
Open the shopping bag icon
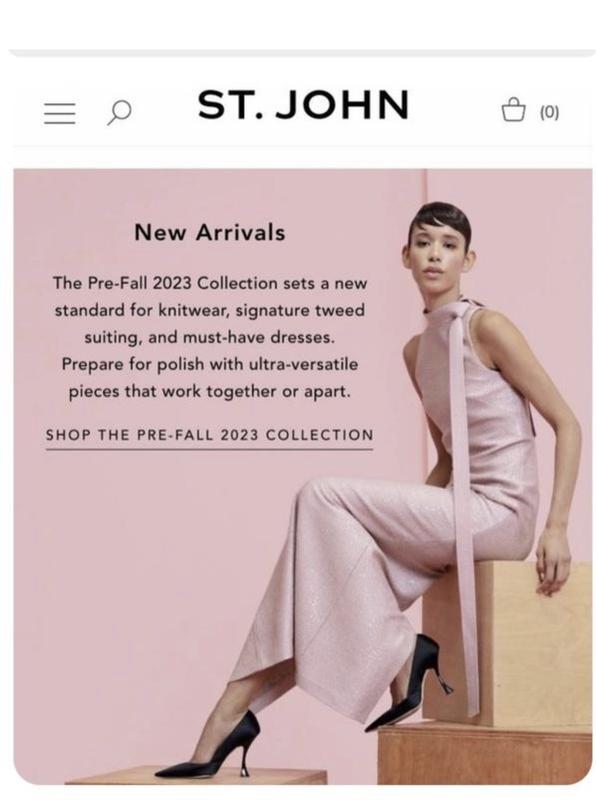pyautogui.click(x=513, y=109)
